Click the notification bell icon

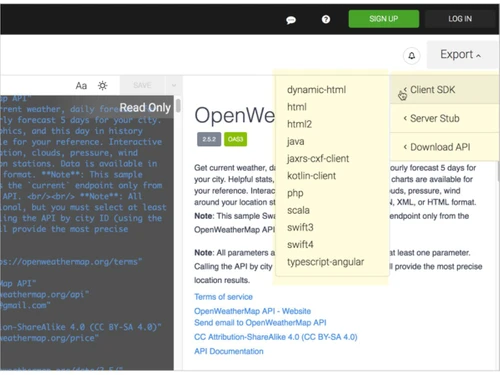click(x=412, y=56)
